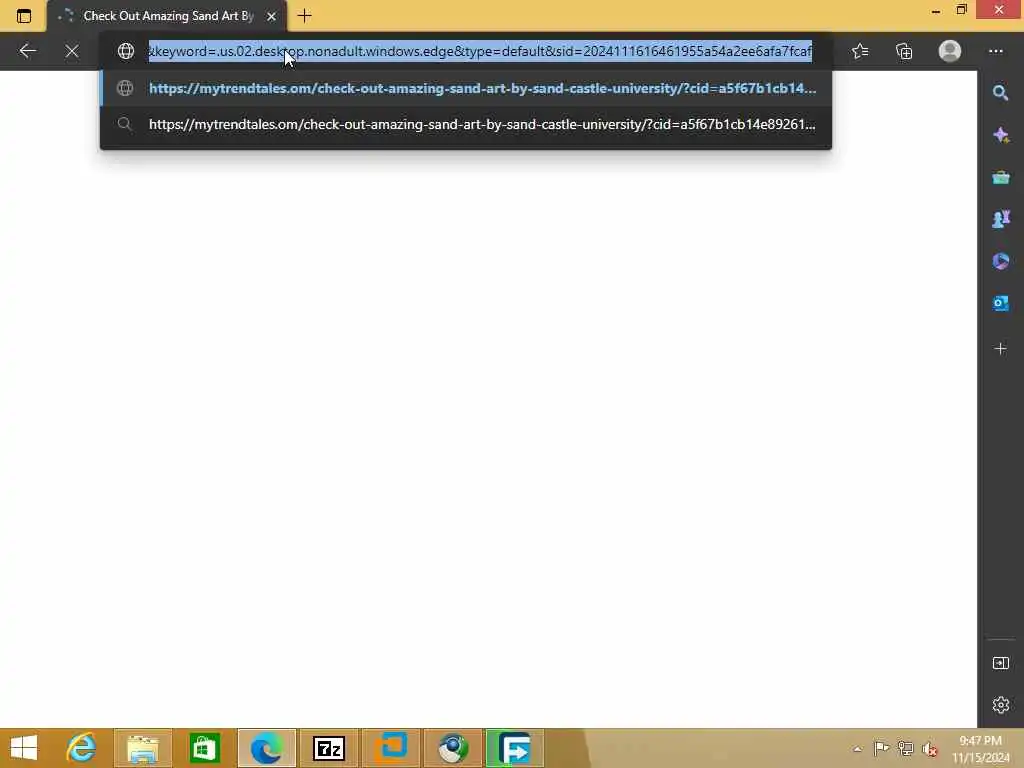The image size is (1024, 768).
Task: Launch Internet Explorer from taskbar
Action: 82,748
